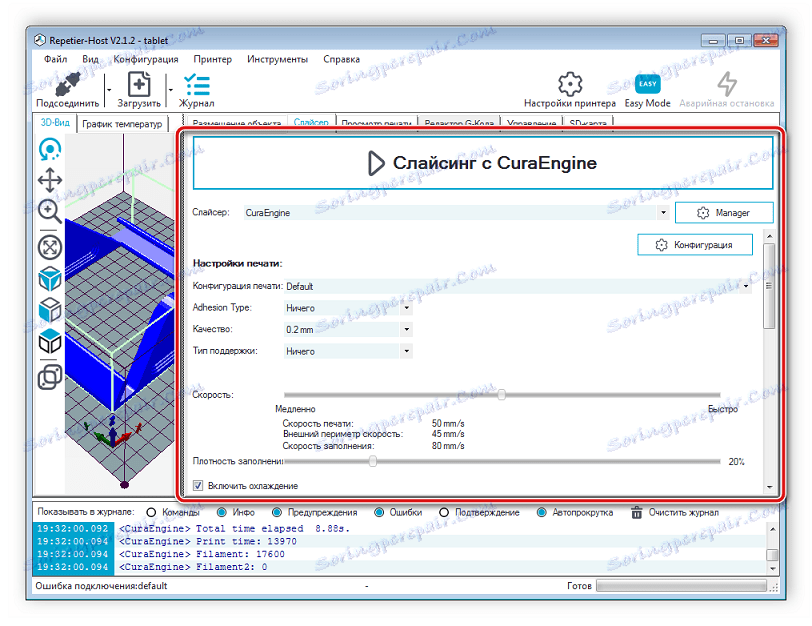
Task: Click the slicer panel scrollbar up arrow
Action: [770, 237]
